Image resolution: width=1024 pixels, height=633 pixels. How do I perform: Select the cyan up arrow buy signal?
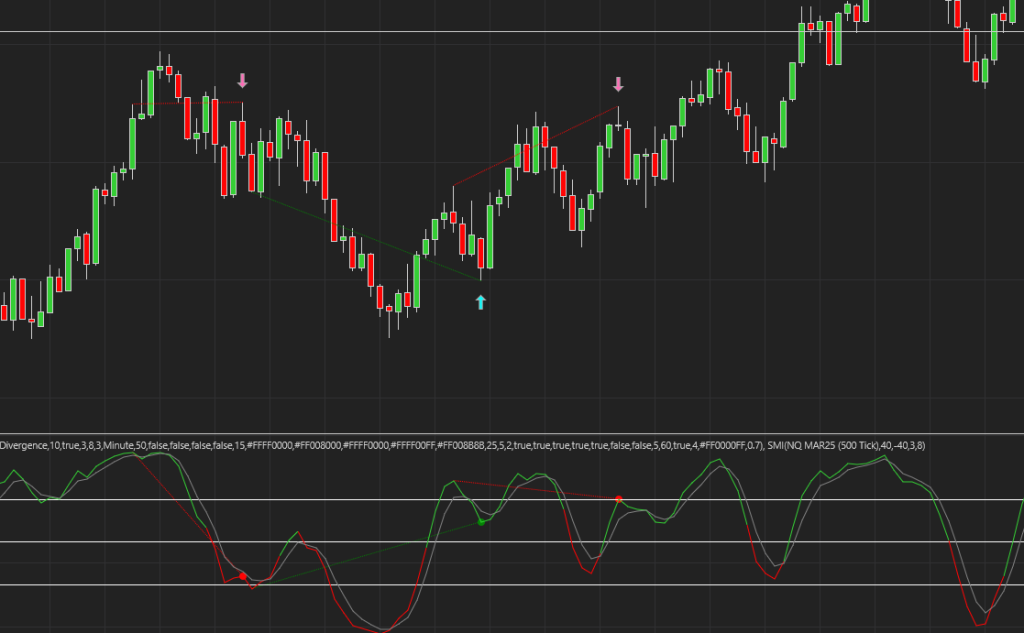(x=480, y=301)
